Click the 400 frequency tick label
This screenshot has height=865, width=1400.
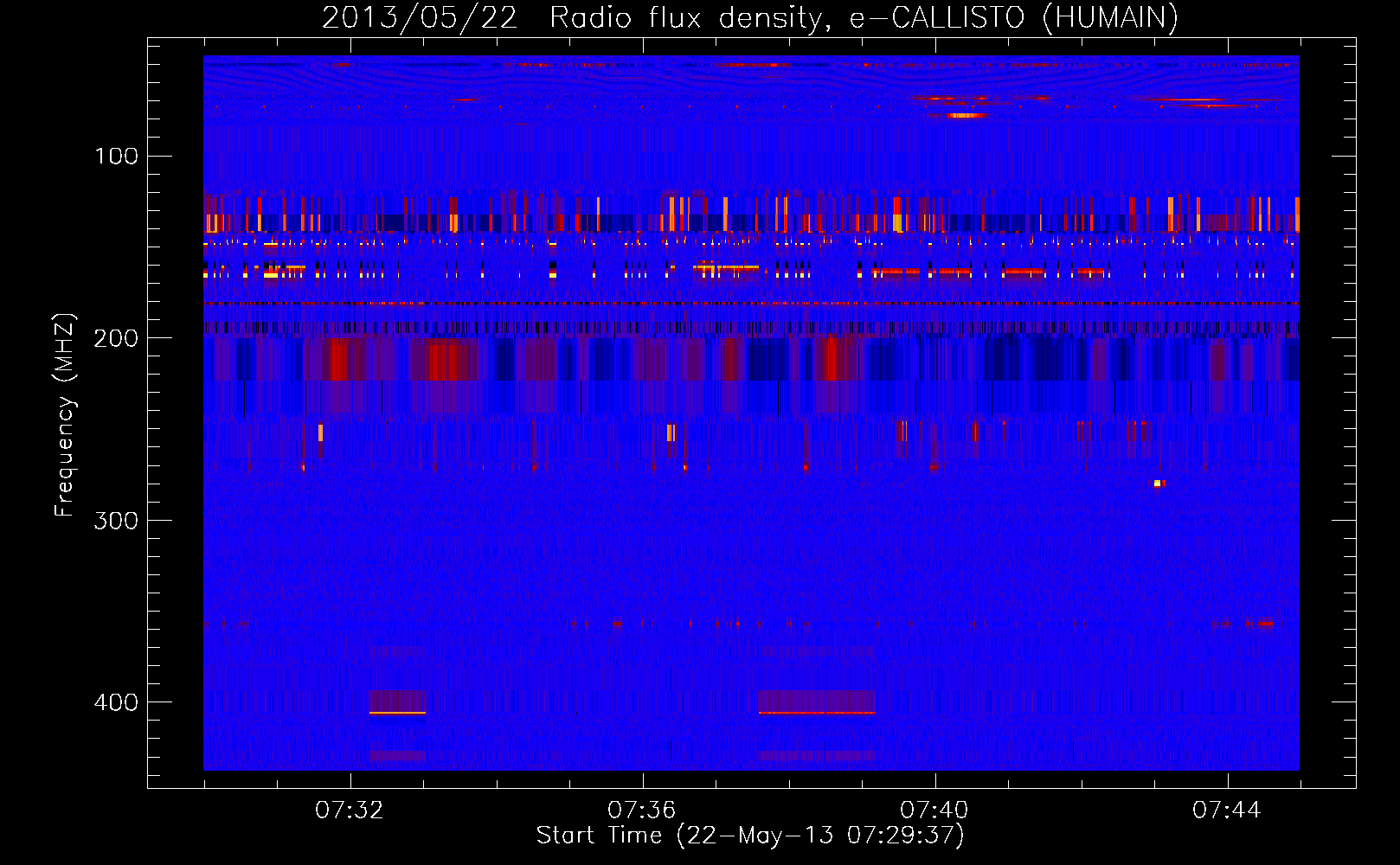click(x=117, y=702)
